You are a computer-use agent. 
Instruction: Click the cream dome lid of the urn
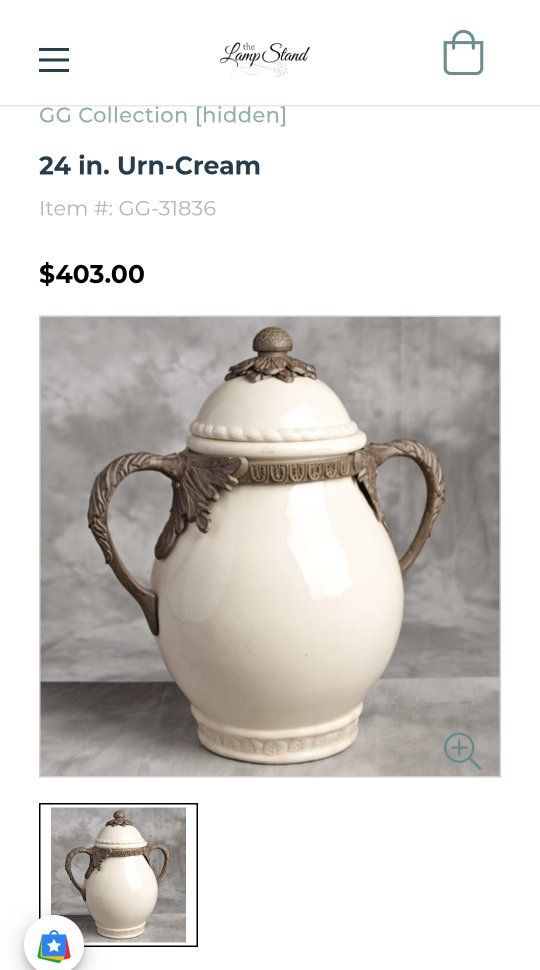point(276,411)
